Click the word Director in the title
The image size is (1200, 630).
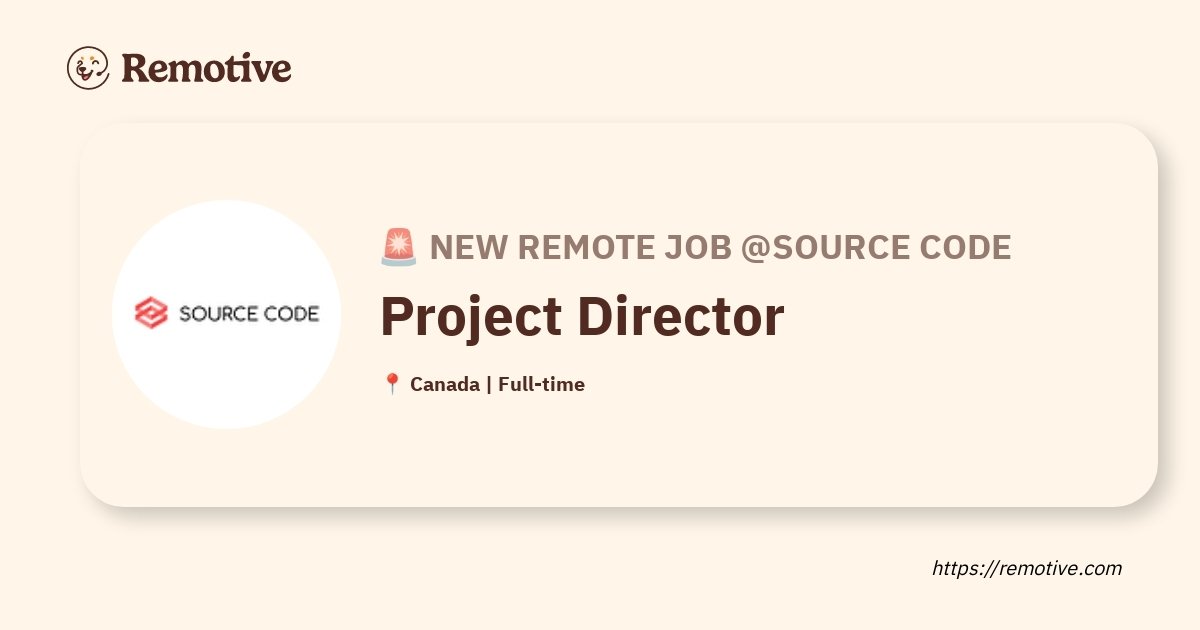pyautogui.click(x=682, y=318)
